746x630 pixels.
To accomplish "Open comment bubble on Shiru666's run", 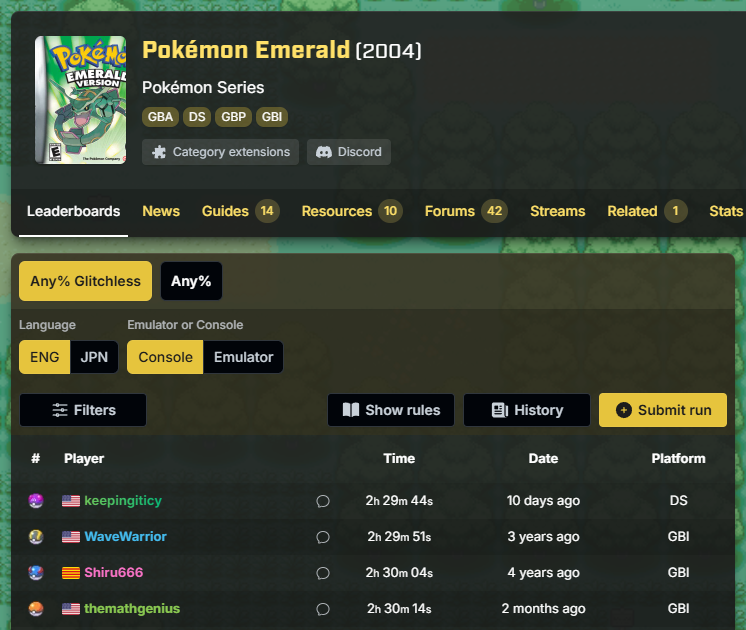I will (x=323, y=573).
